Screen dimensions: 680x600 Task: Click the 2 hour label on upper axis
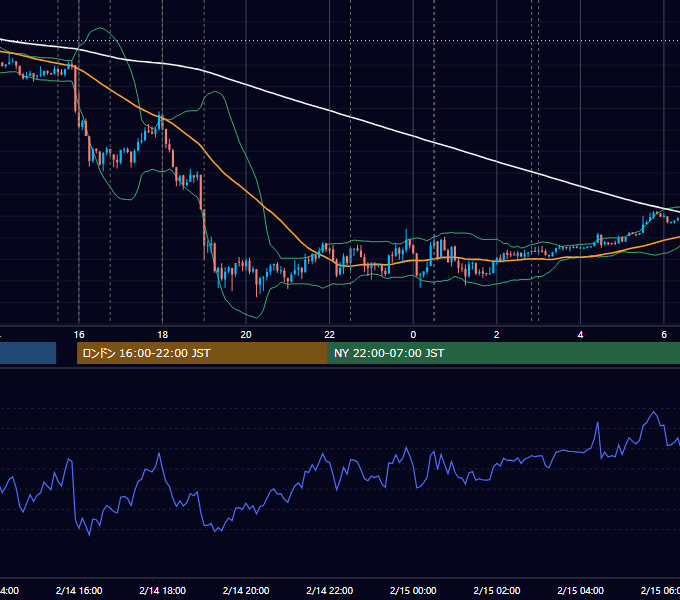(x=497, y=335)
